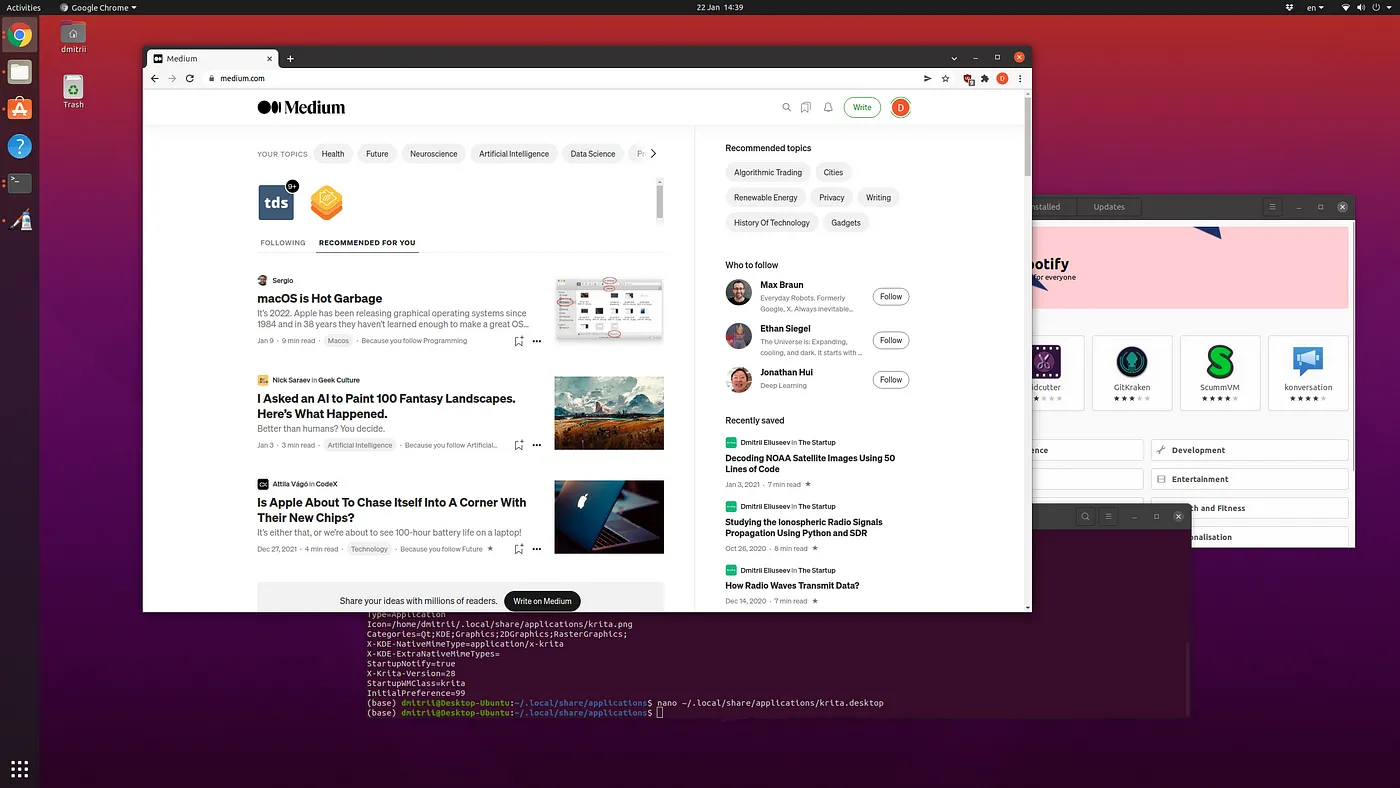
Task: Show Applications grid in dock
Action: 19,769
